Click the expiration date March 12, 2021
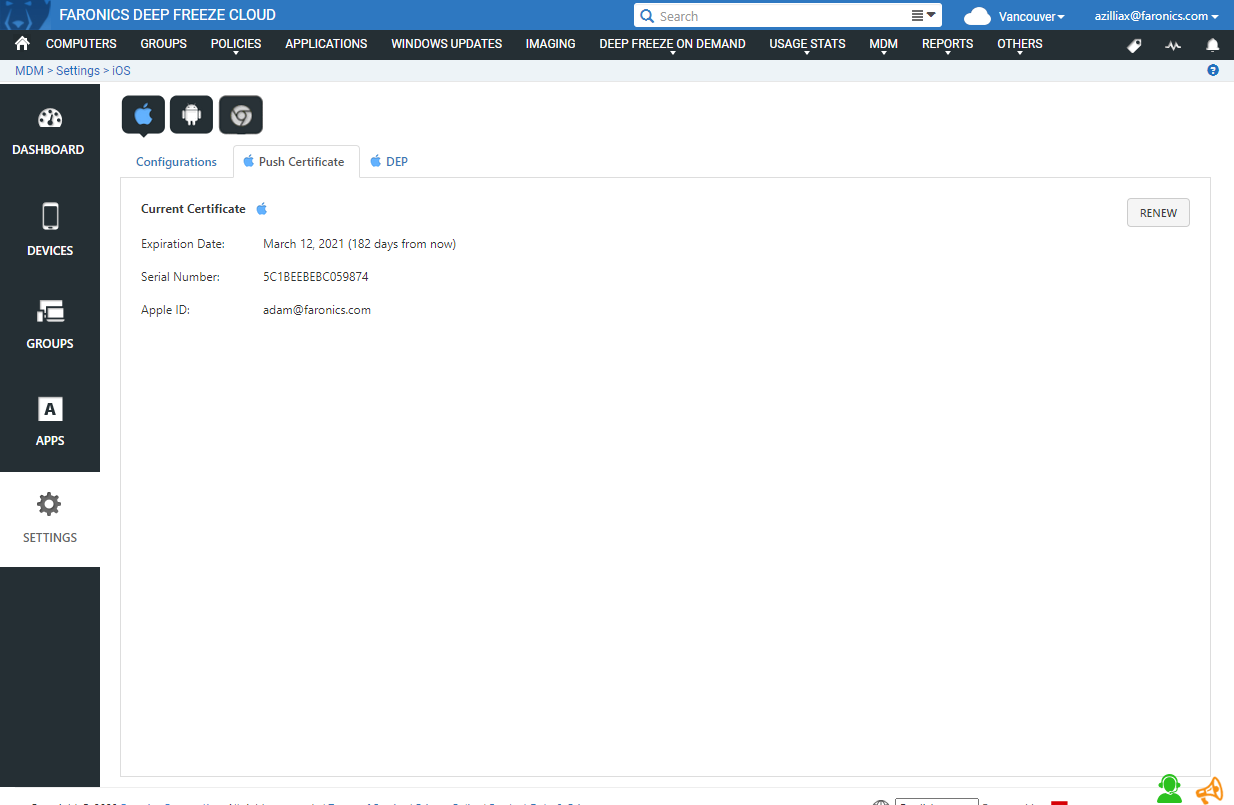The image size is (1234, 805). tap(304, 244)
